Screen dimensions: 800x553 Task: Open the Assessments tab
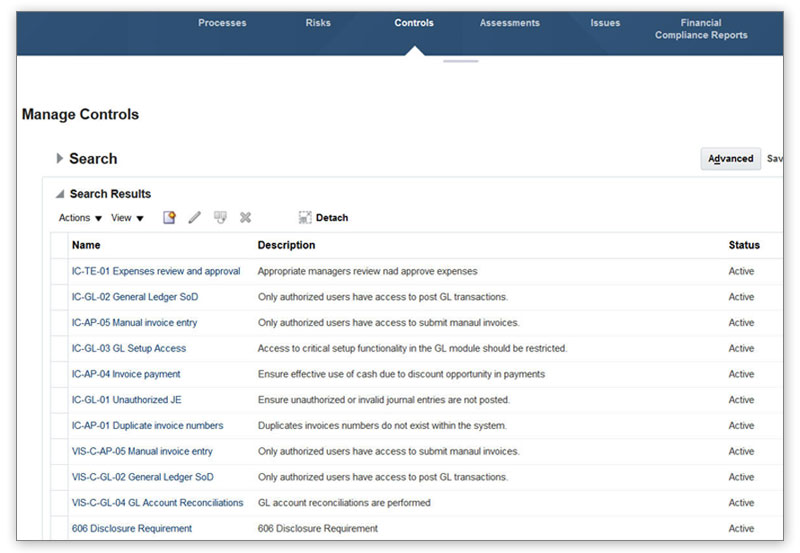point(509,23)
